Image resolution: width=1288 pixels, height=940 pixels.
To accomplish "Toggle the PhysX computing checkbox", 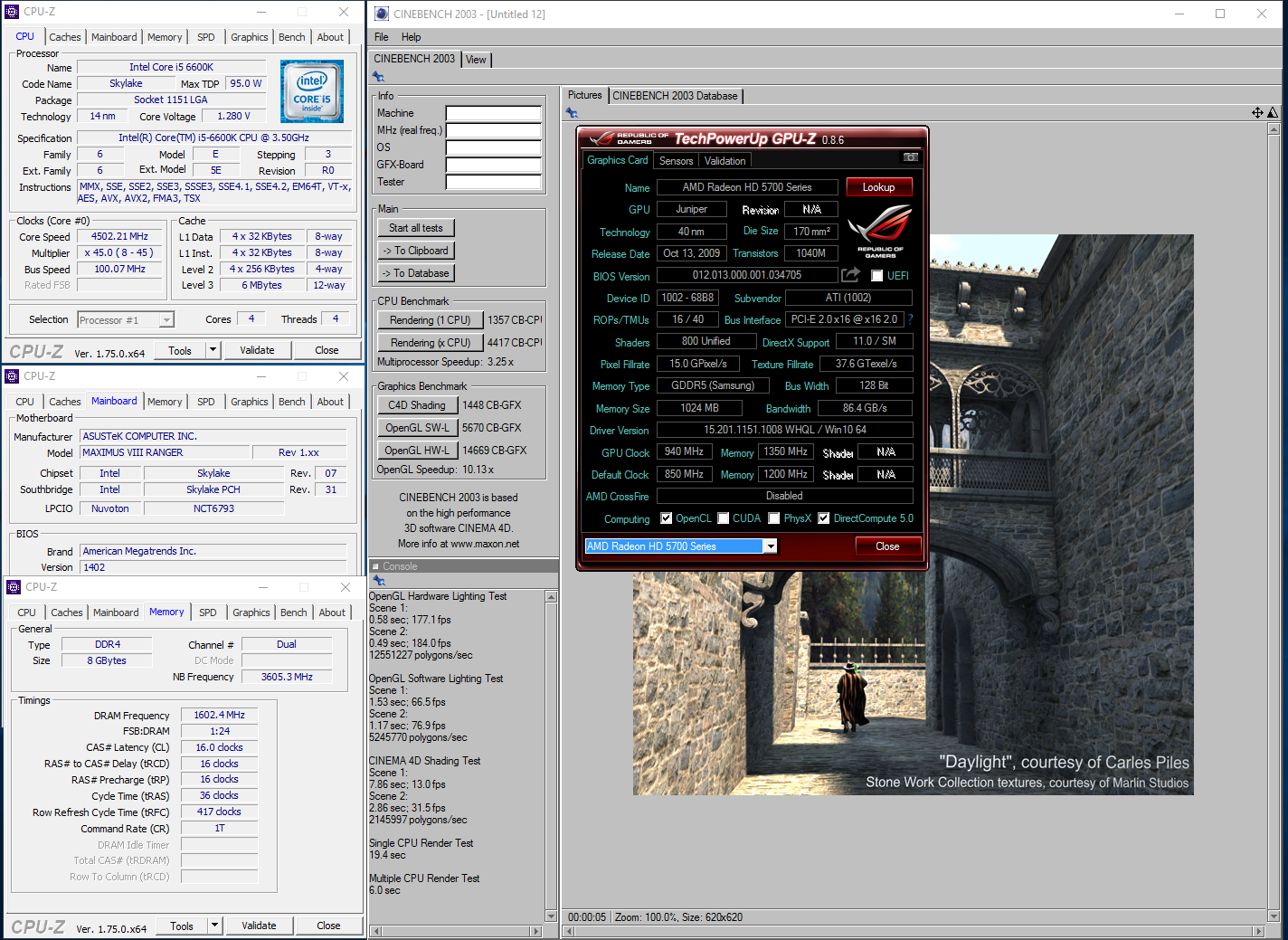I will tap(774, 518).
